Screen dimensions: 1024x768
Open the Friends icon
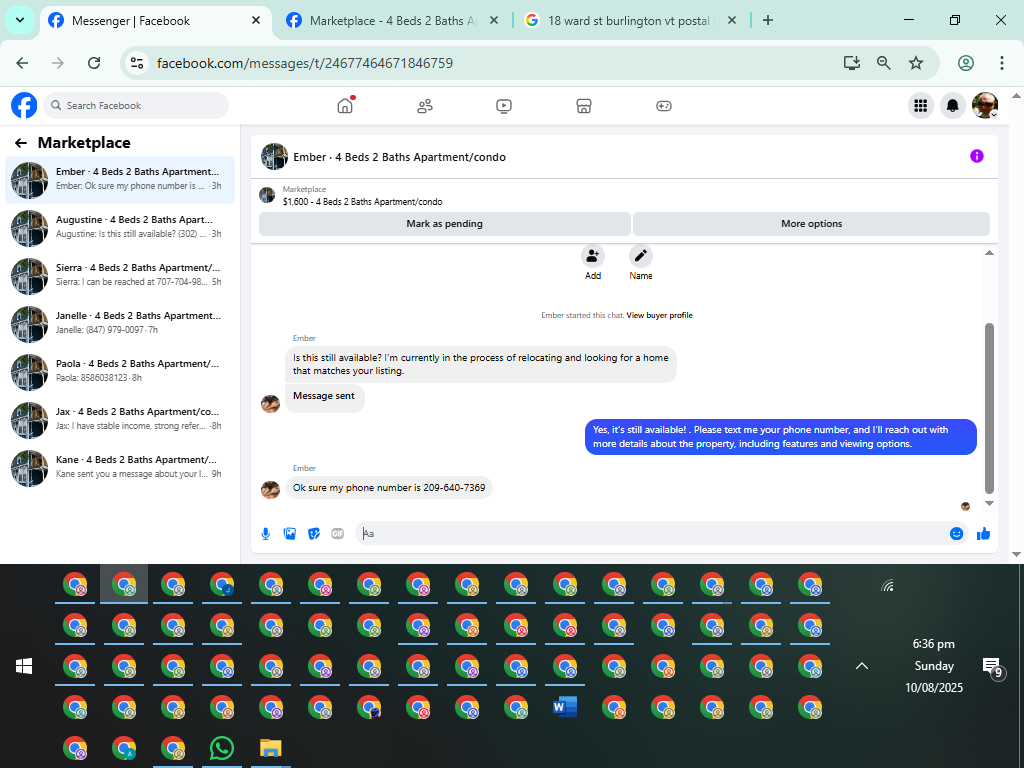[424, 106]
